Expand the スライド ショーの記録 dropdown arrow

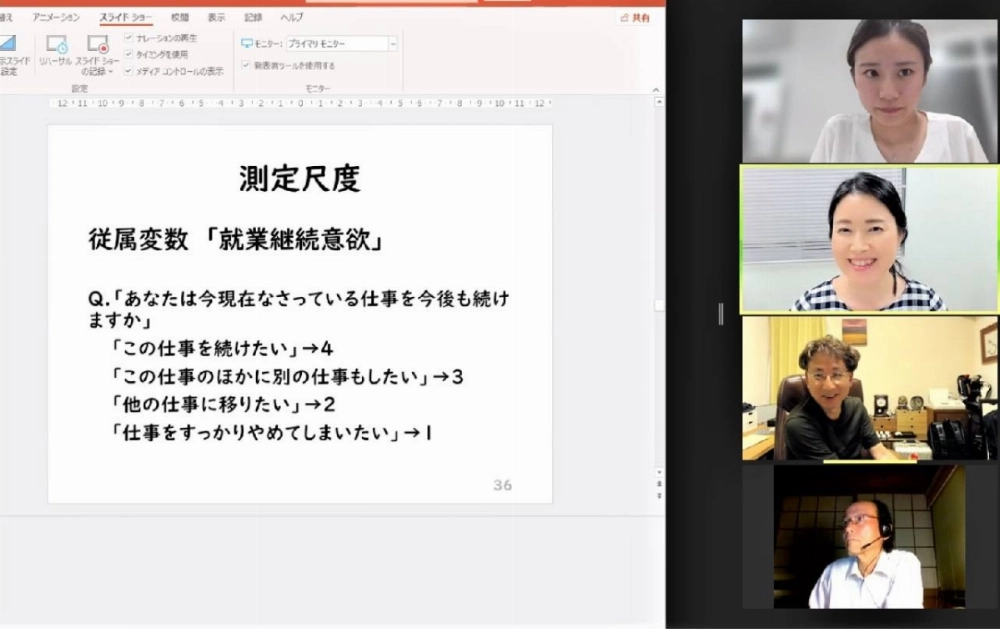110,72
